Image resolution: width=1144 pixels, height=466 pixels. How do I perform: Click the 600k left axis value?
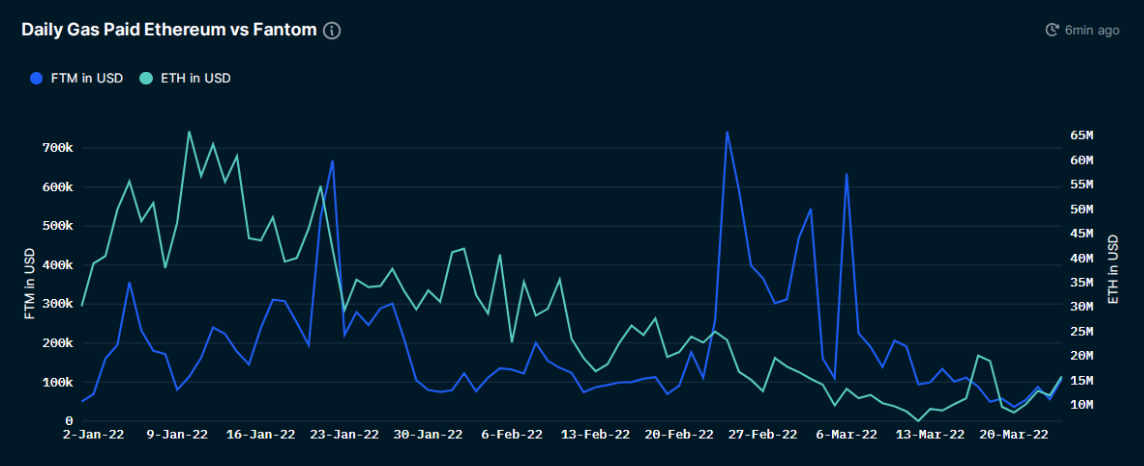tap(58, 187)
